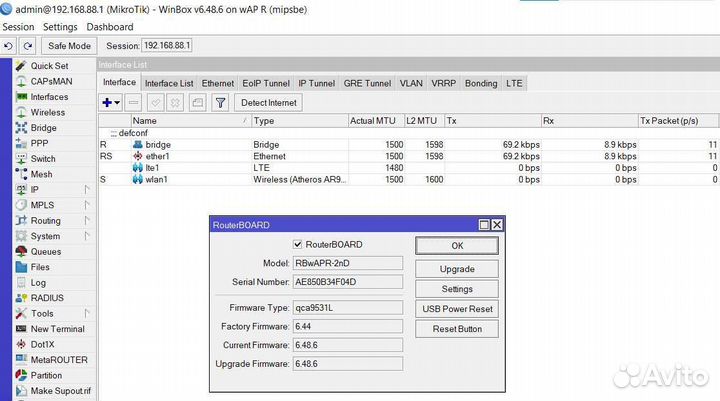Open Dot1X menu in sidebar
Image resolution: width=720 pixels, height=401 pixels.
42,344
